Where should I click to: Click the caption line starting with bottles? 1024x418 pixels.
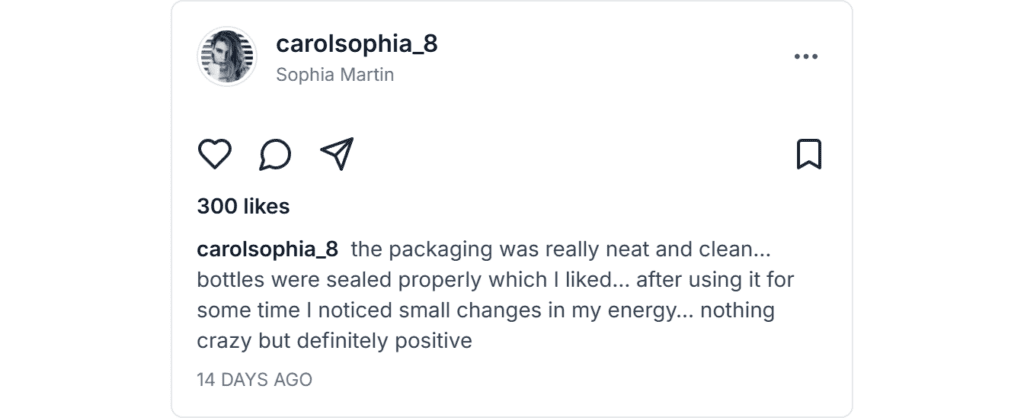click(495, 280)
